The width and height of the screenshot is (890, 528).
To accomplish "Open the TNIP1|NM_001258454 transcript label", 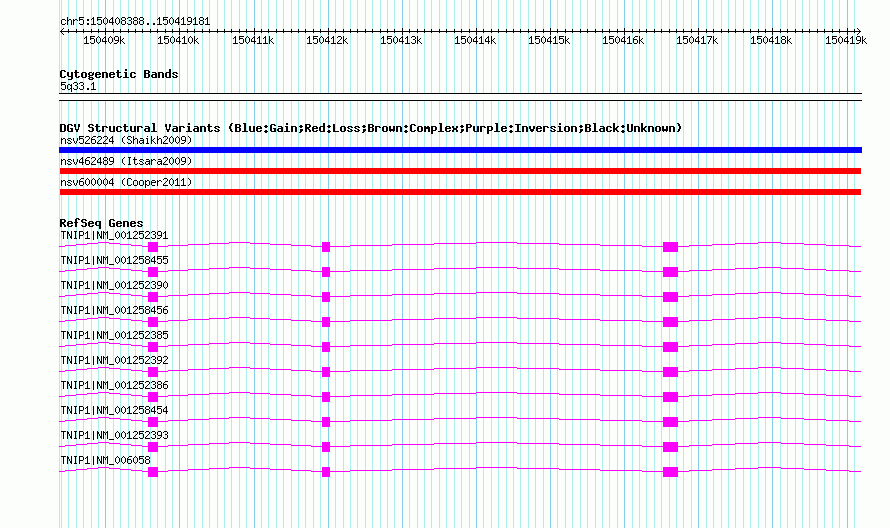I will coord(114,410).
